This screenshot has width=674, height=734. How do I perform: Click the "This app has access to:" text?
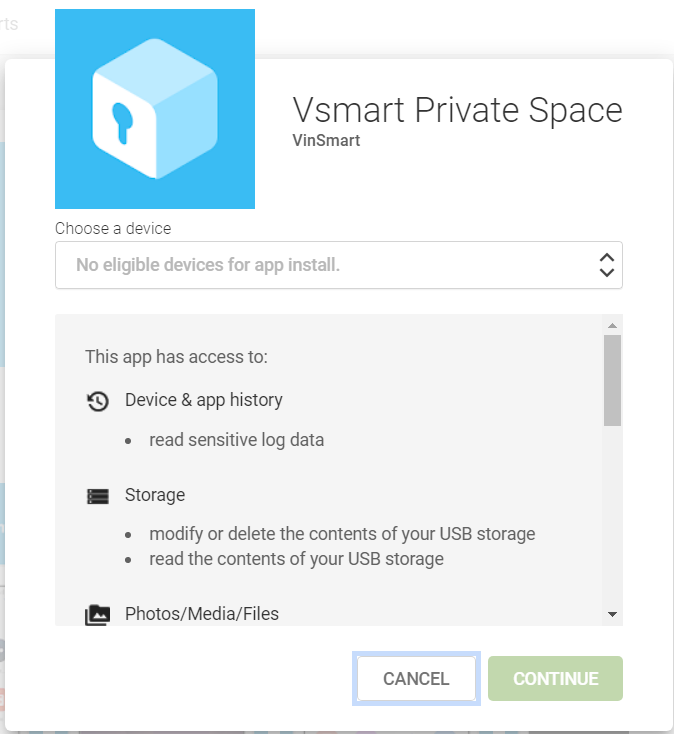pyautogui.click(x=176, y=356)
